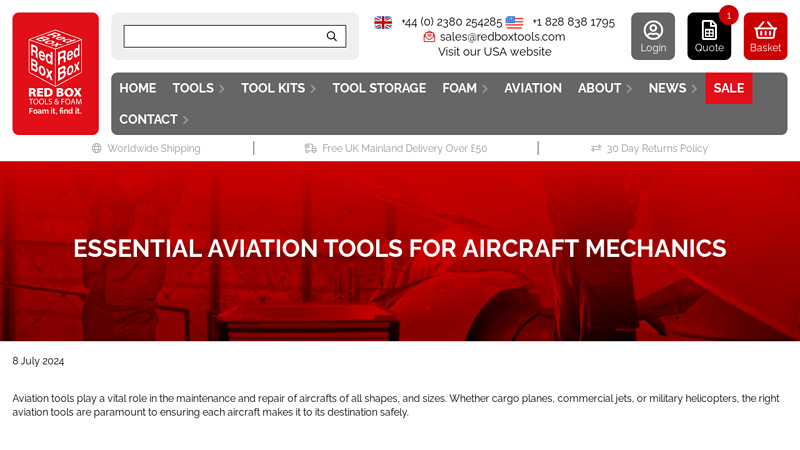Click Free UK Mainland Delivery Over £50 text

coord(405,148)
